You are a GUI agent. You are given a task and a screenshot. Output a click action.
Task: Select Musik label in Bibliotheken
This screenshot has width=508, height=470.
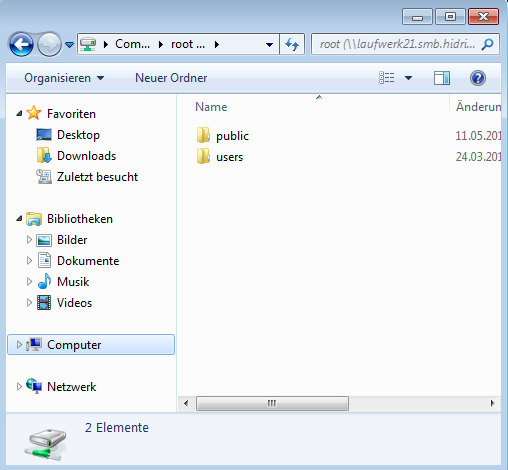(x=73, y=282)
